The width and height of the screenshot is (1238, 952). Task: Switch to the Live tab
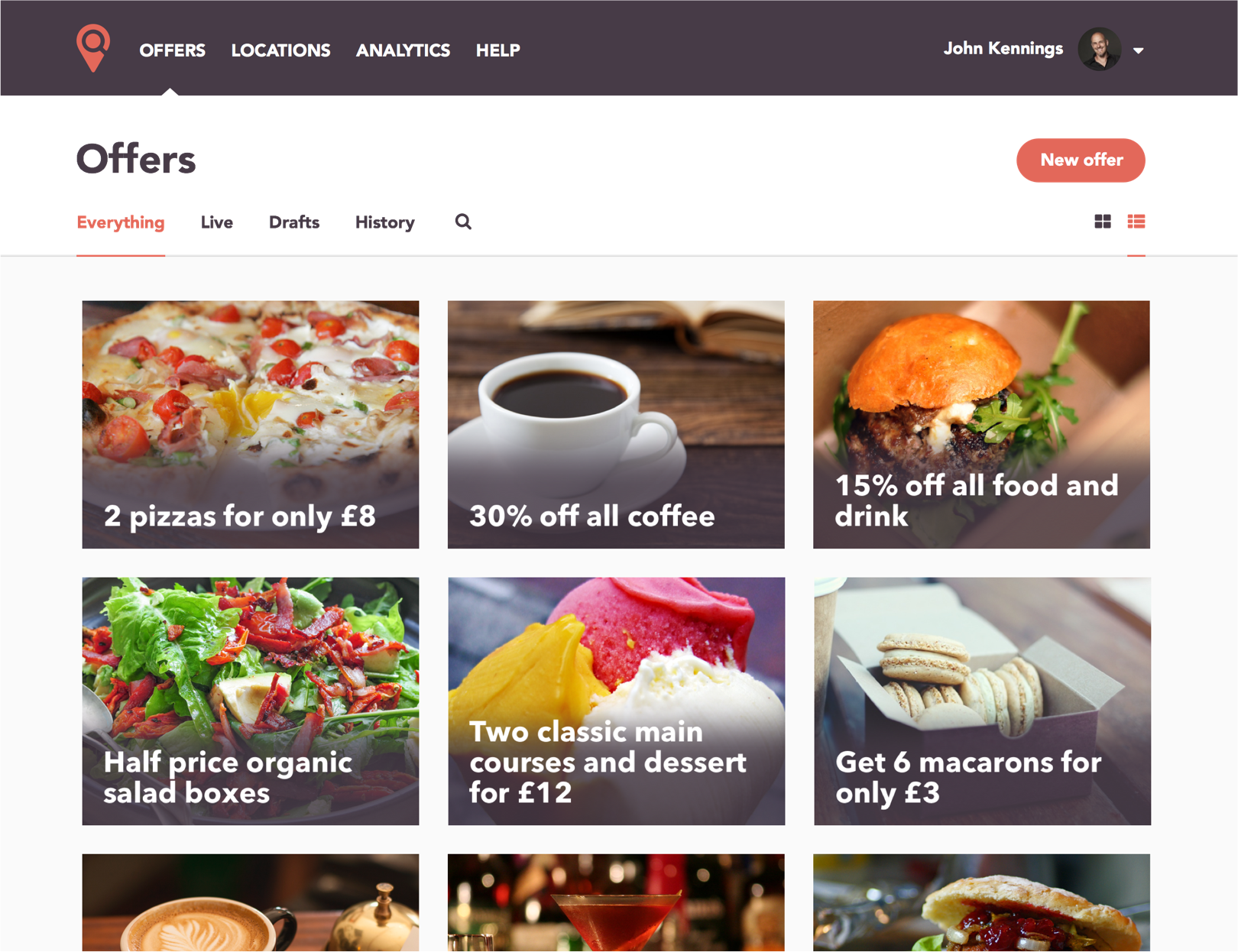[217, 222]
